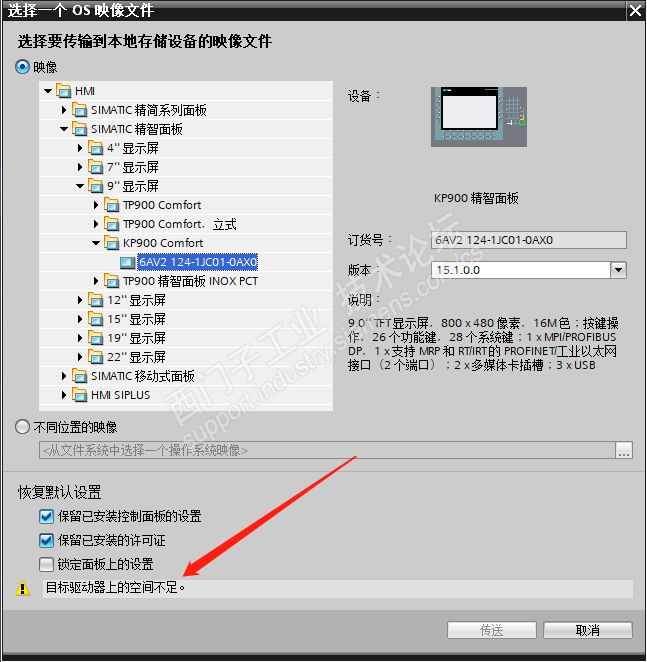Select TP900 Comfort tree item
Image resolution: width=647 pixels, height=662 pixels.
pyautogui.click(x=162, y=205)
